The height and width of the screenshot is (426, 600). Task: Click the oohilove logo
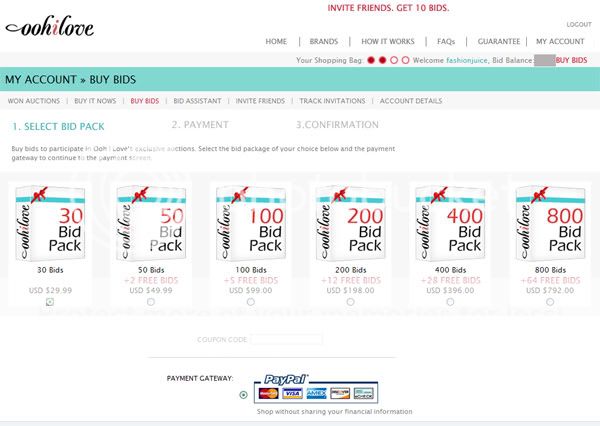(50, 27)
